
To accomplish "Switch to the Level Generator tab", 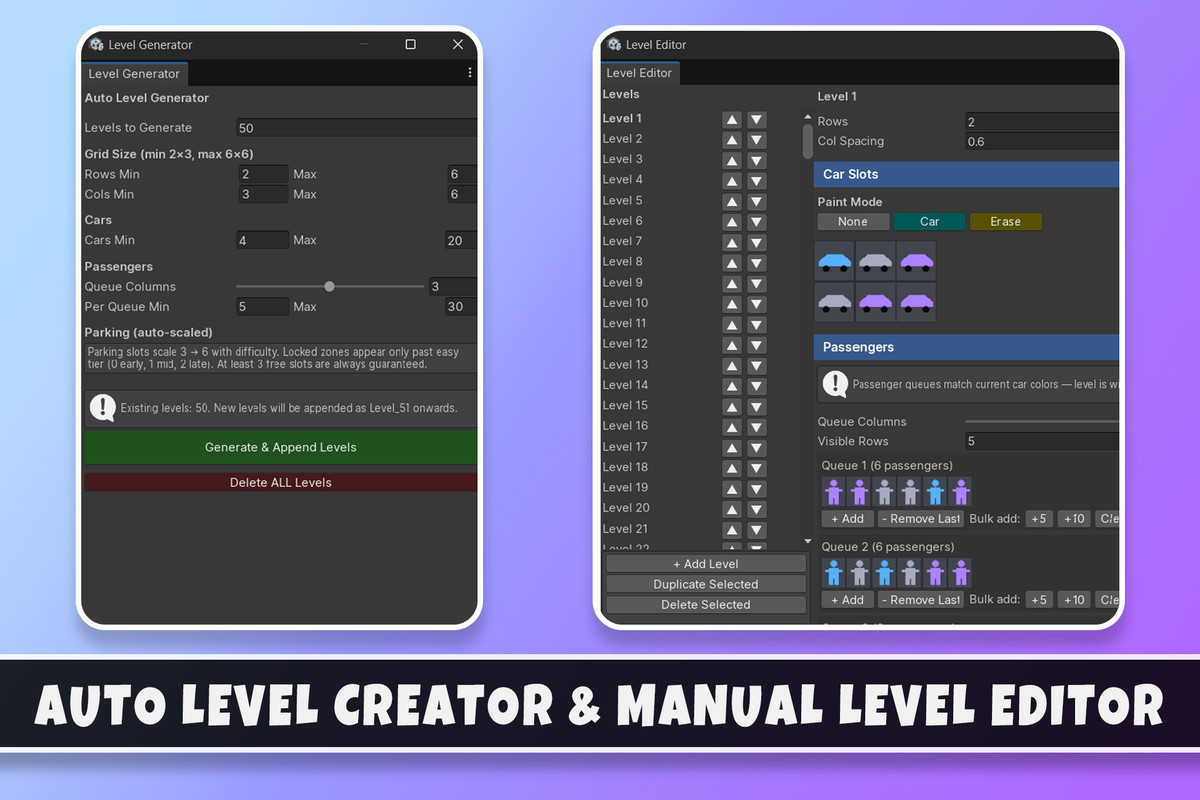I will click(x=134, y=74).
